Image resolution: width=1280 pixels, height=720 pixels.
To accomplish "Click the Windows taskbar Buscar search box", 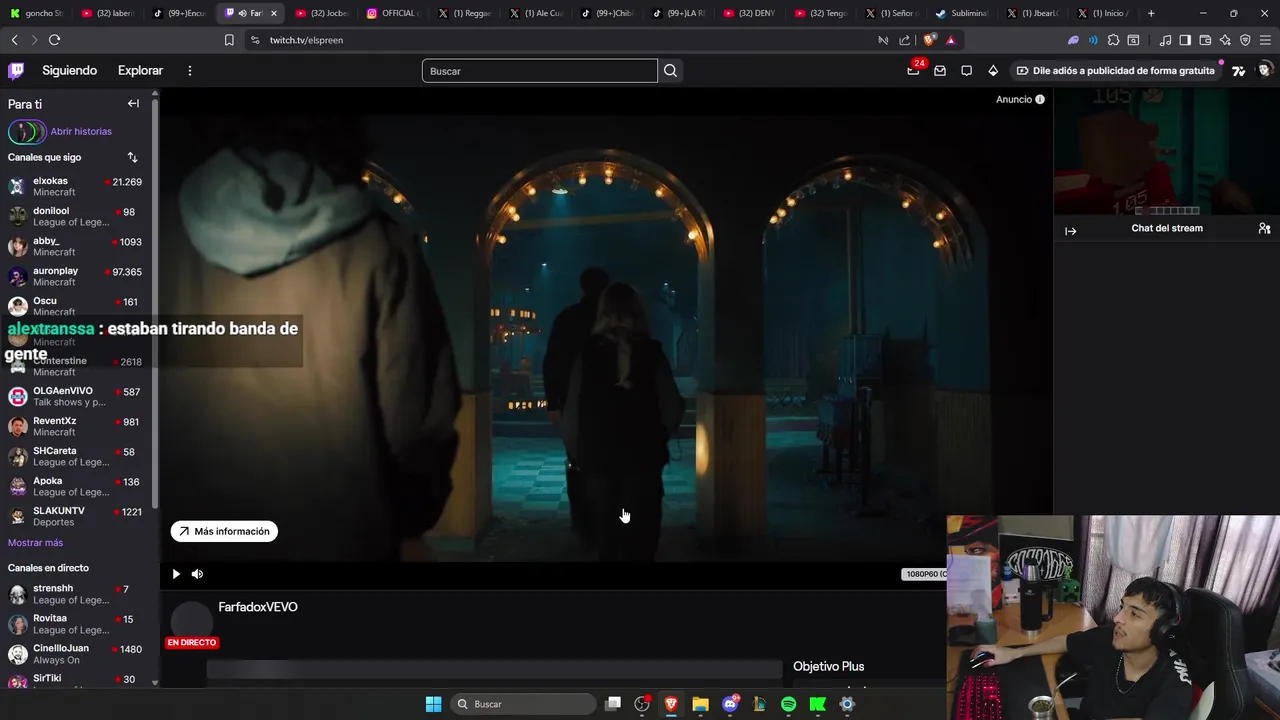I will click(x=523, y=704).
